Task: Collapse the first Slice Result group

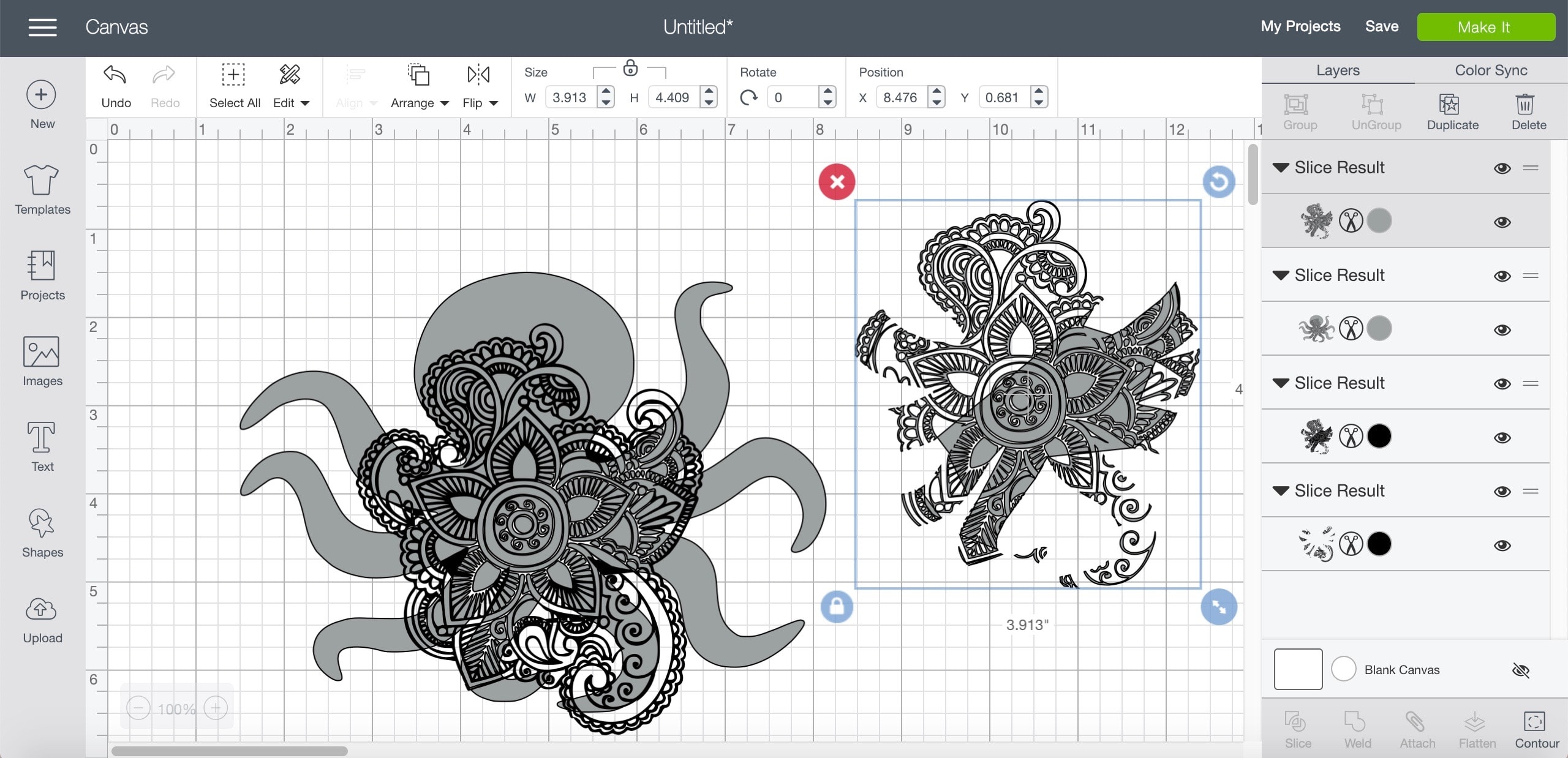Action: click(x=1281, y=168)
